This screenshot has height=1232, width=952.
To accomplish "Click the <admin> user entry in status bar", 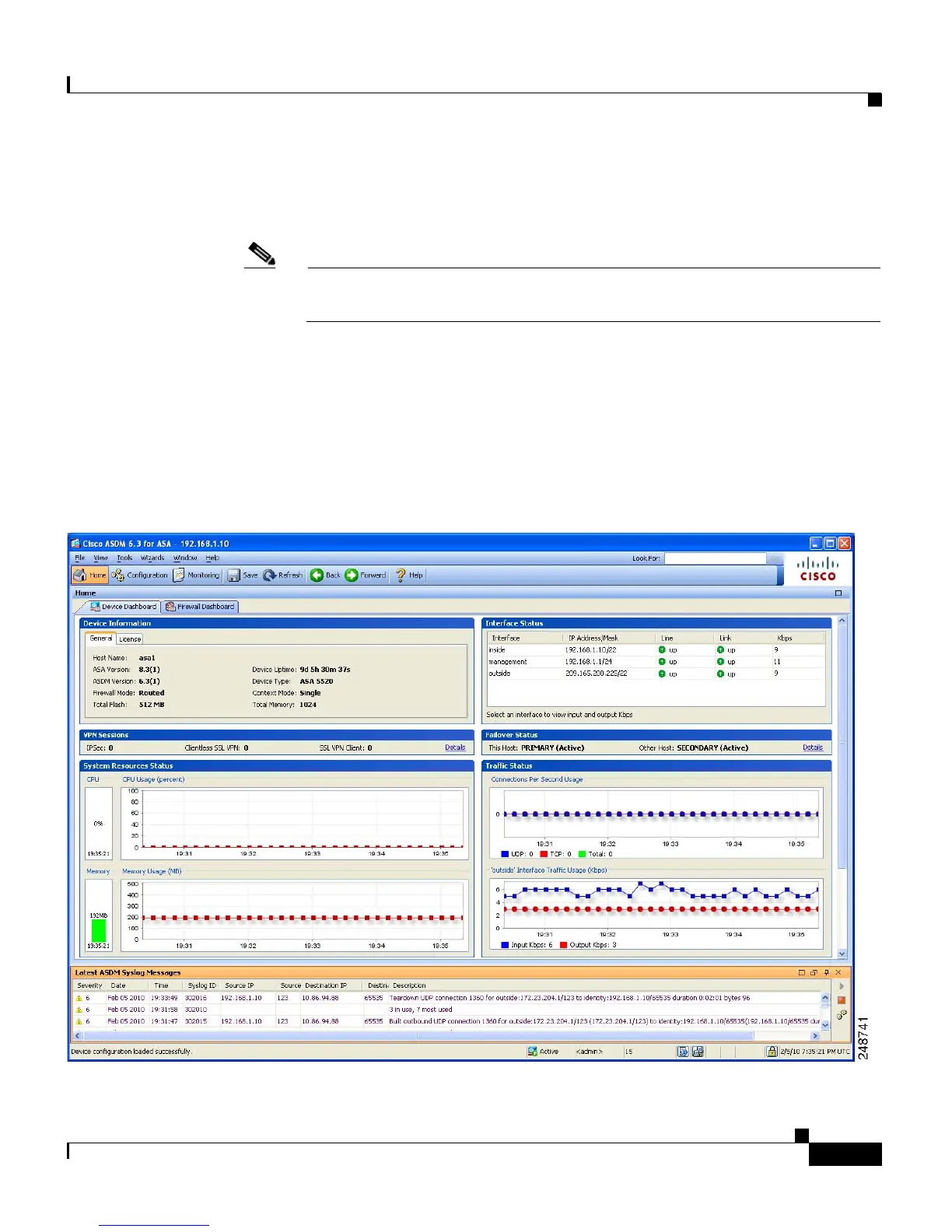I will (x=589, y=1052).
